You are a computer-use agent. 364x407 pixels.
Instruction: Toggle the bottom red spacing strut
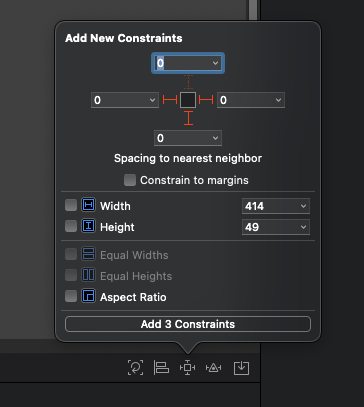point(188,118)
